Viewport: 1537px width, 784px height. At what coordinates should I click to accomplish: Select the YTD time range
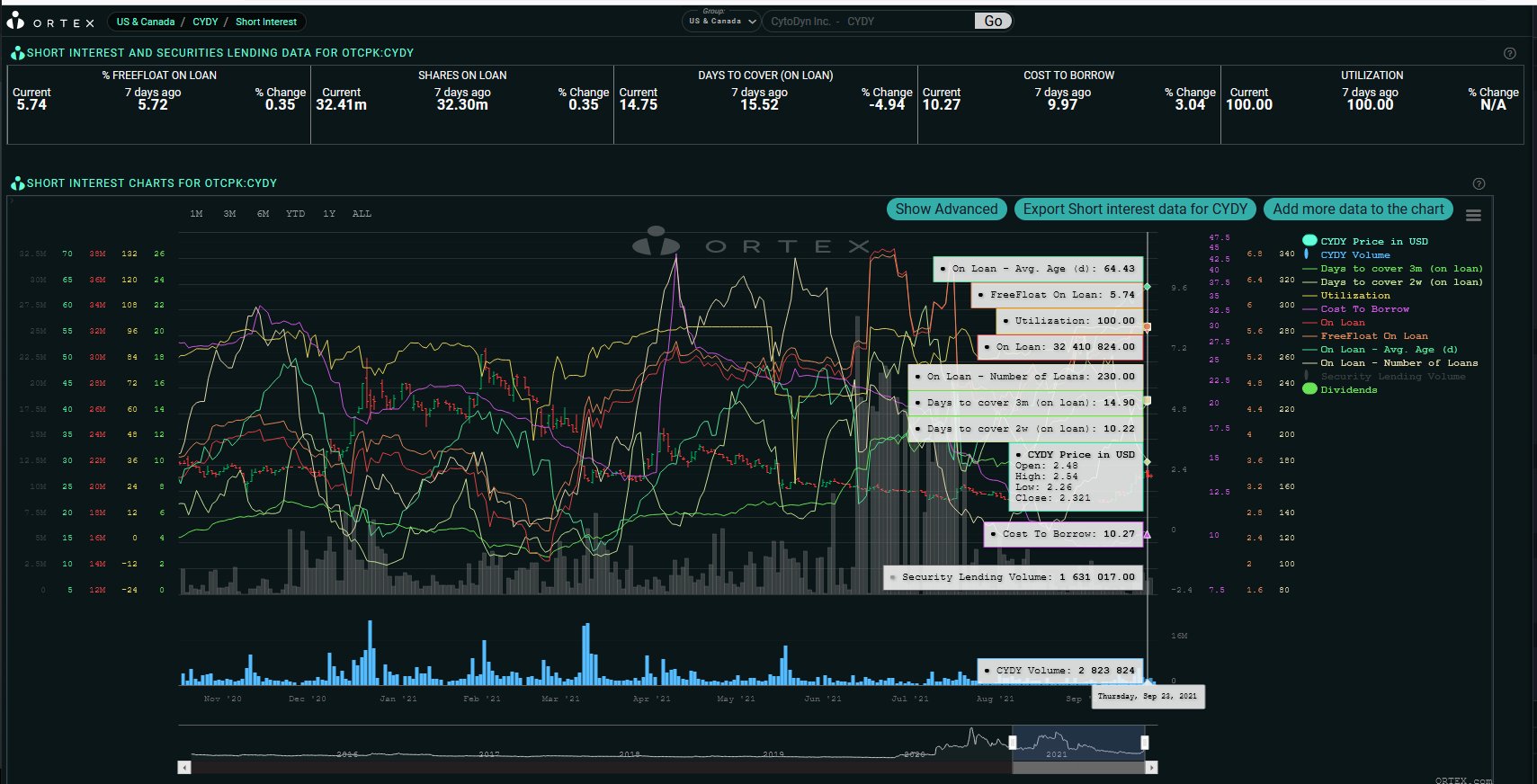(x=295, y=214)
